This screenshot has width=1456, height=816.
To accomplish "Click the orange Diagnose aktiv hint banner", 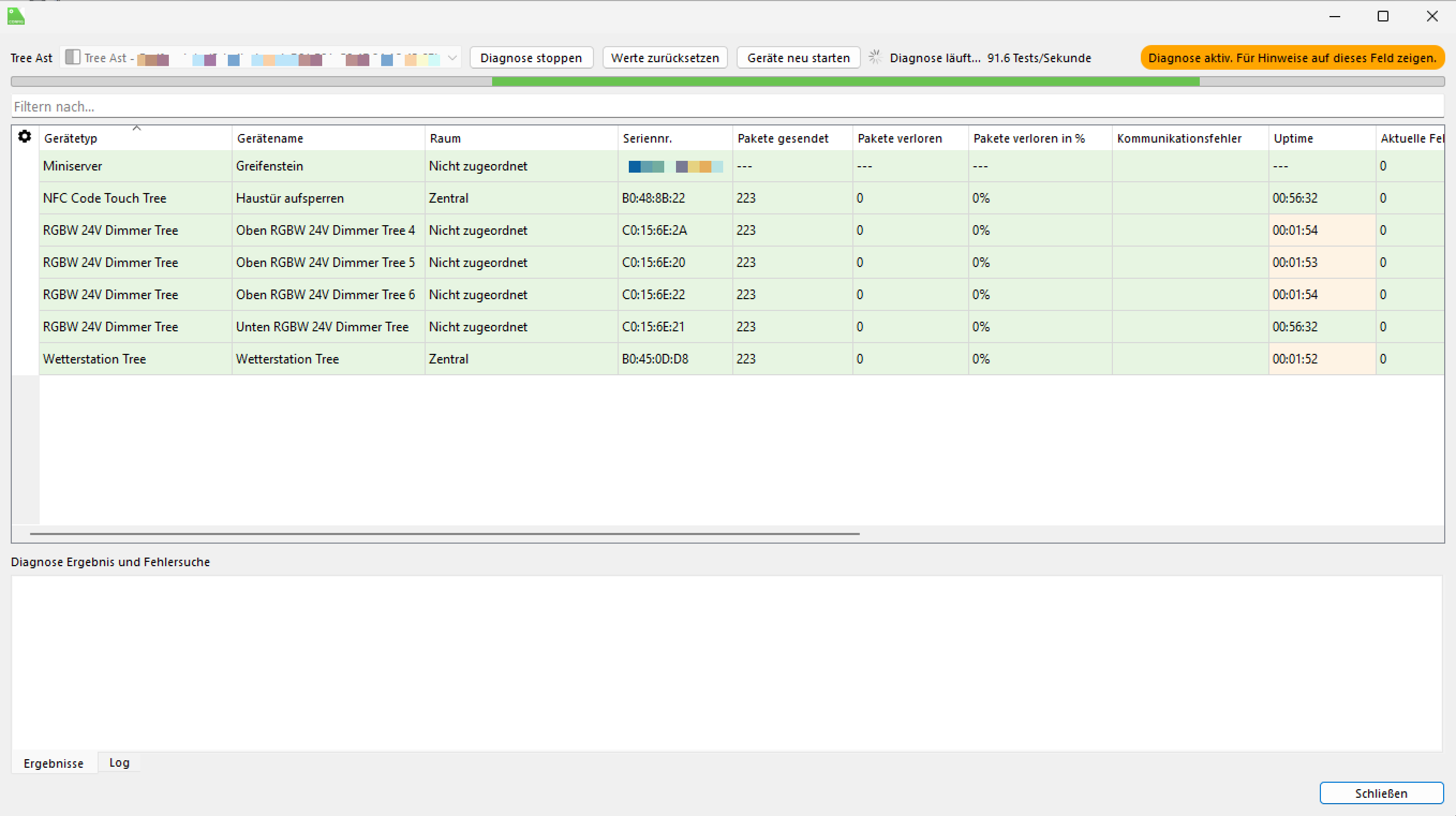I will [x=1291, y=58].
